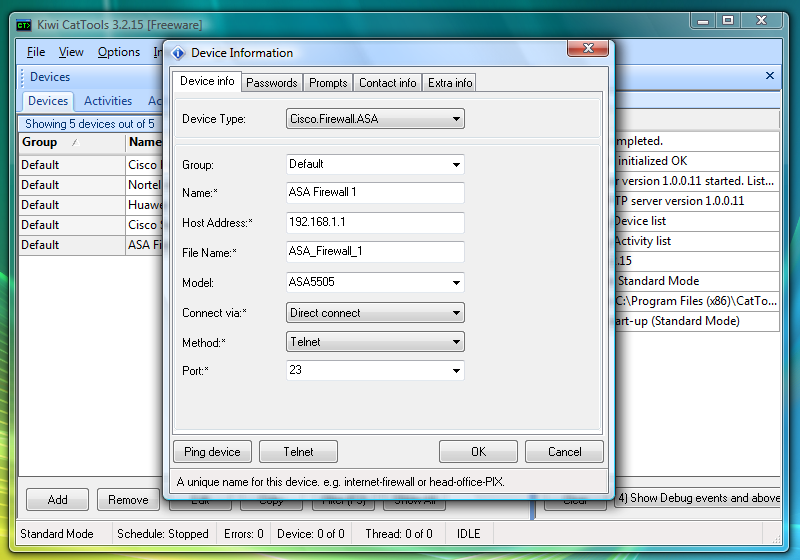The image size is (800, 560).
Task: Switch to the Activities tab
Action: tap(108, 101)
